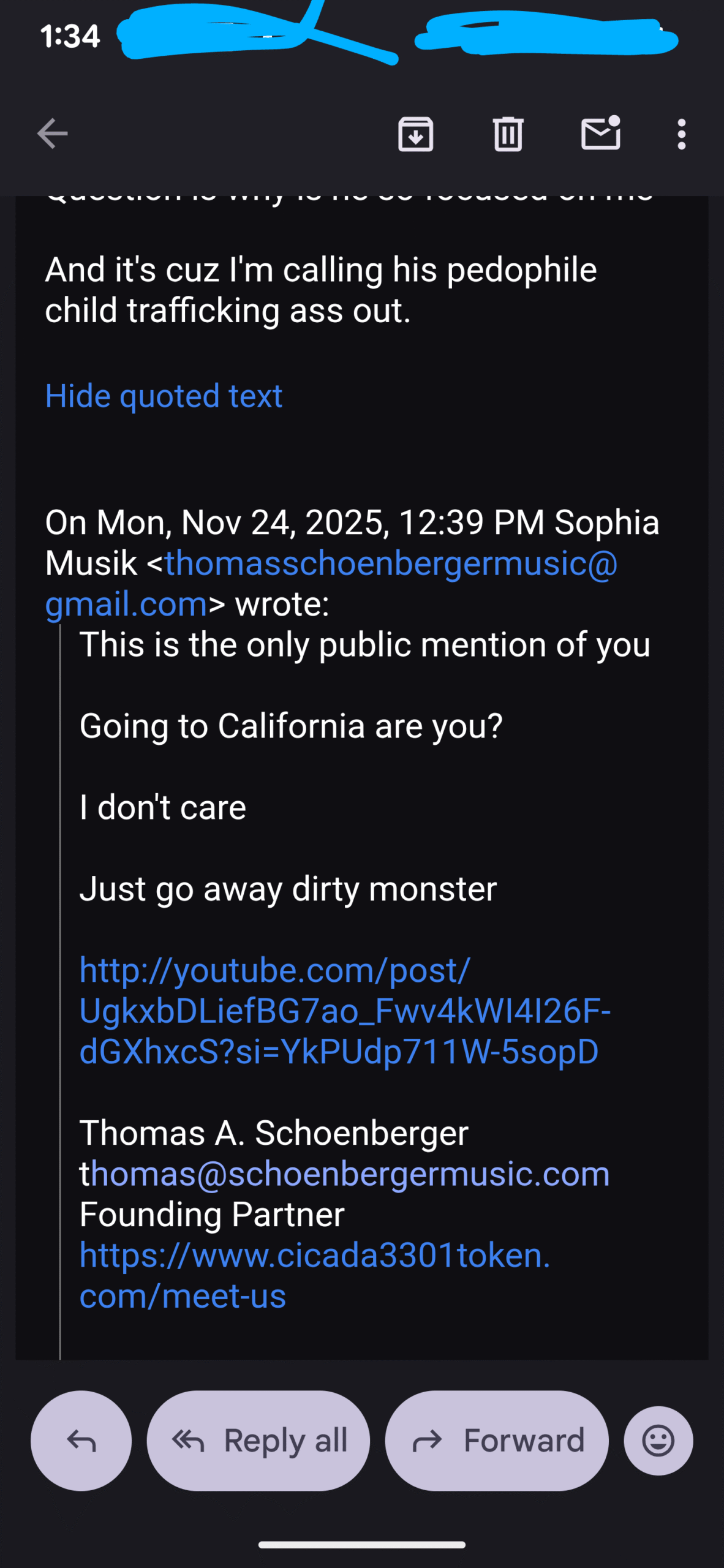Tap the Android home gesture bar
This screenshot has width=724, height=1568.
(x=361, y=1545)
